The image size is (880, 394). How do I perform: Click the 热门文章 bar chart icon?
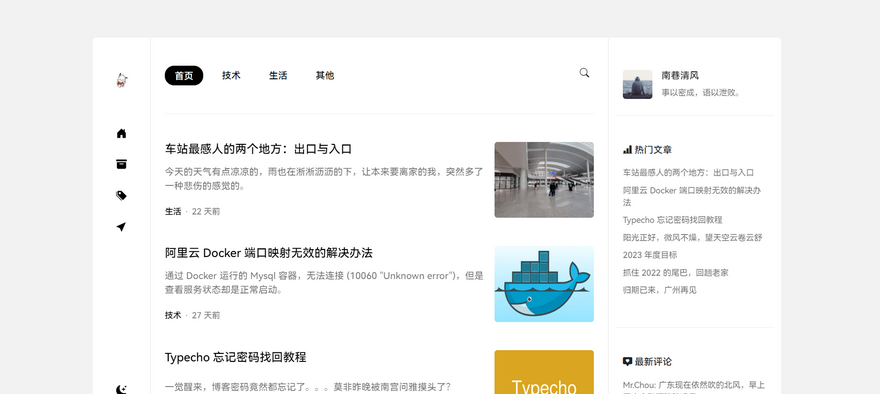coord(627,150)
